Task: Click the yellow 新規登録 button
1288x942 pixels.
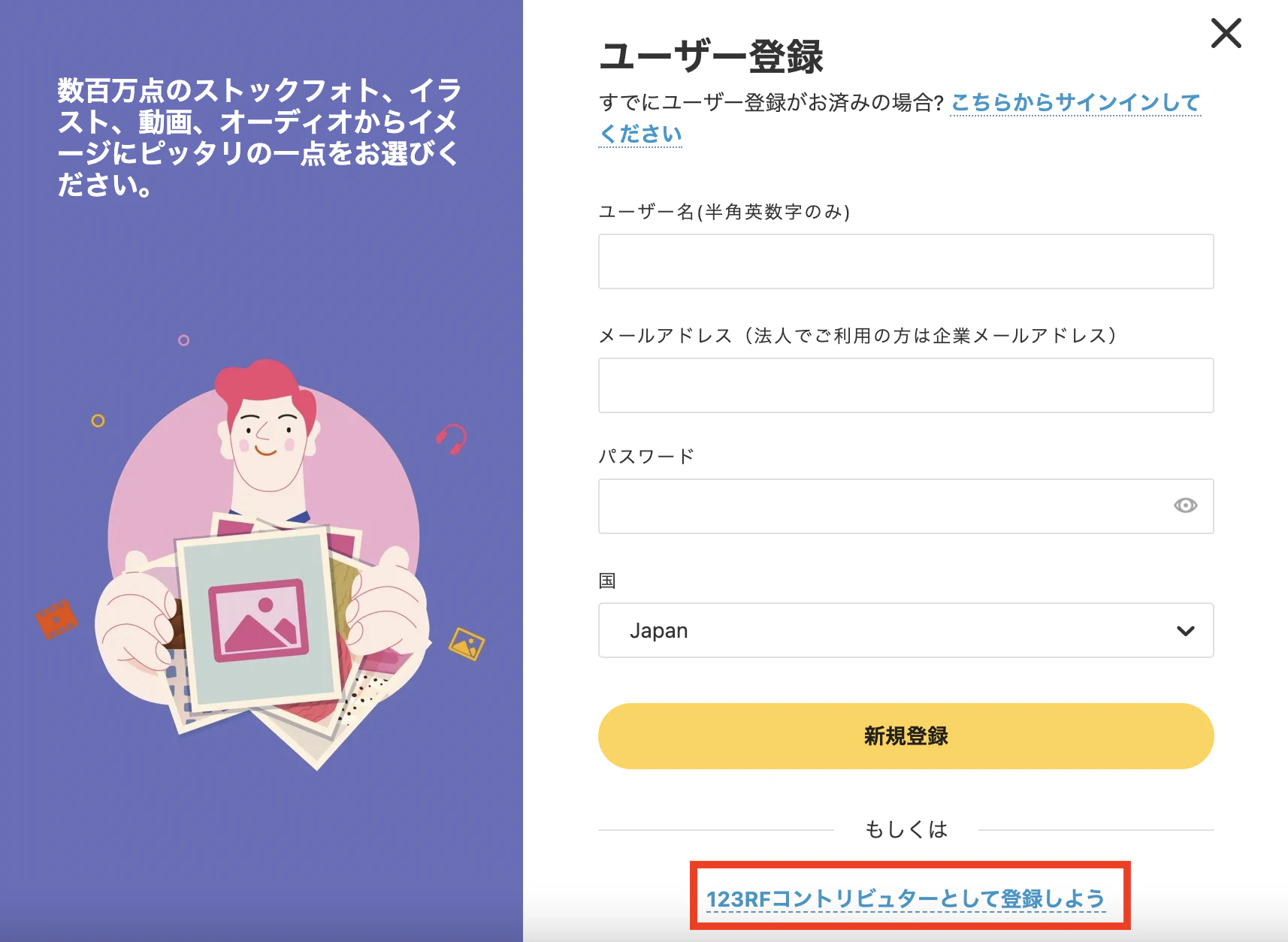Action: point(906,736)
